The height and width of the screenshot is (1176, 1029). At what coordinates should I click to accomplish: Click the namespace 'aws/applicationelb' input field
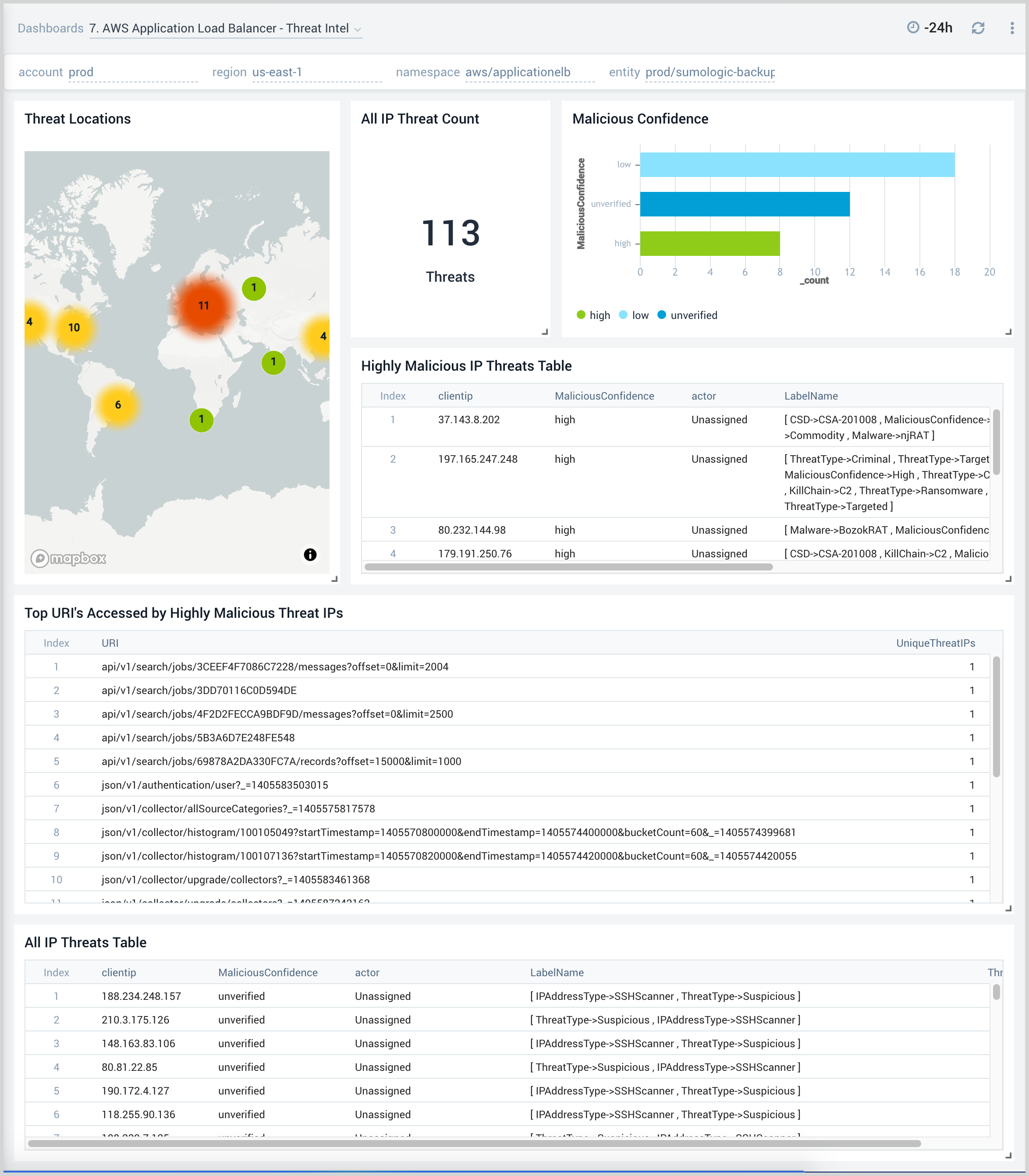pyautogui.click(x=517, y=72)
